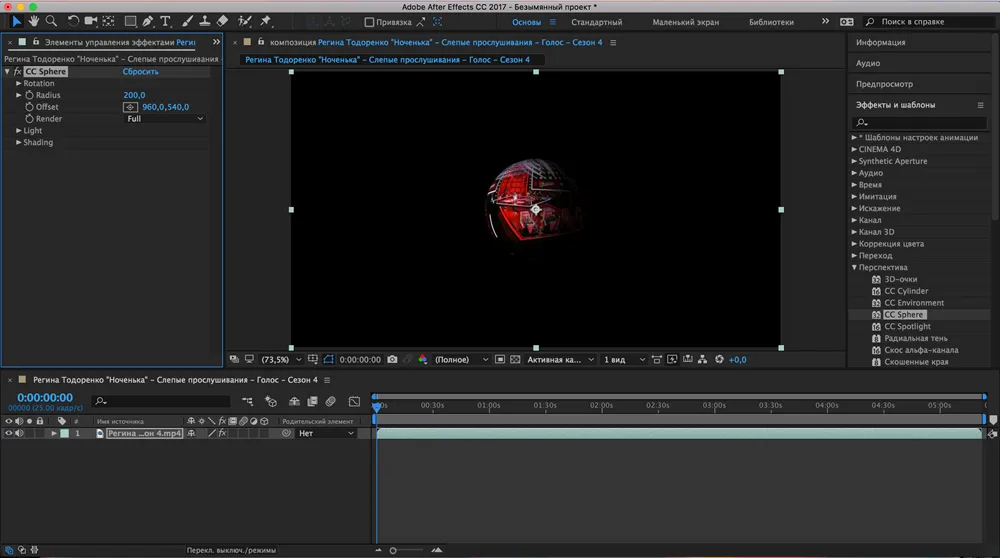This screenshot has height=558, width=1000.
Task: Select the Zoom magnifier tool
Action: [x=50, y=21]
